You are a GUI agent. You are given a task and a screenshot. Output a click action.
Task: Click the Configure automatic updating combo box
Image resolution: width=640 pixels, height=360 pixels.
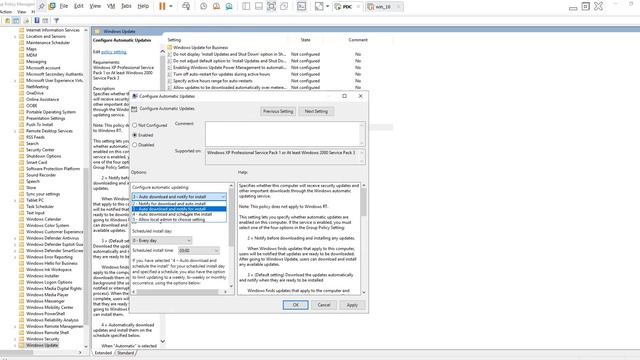pos(179,196)
